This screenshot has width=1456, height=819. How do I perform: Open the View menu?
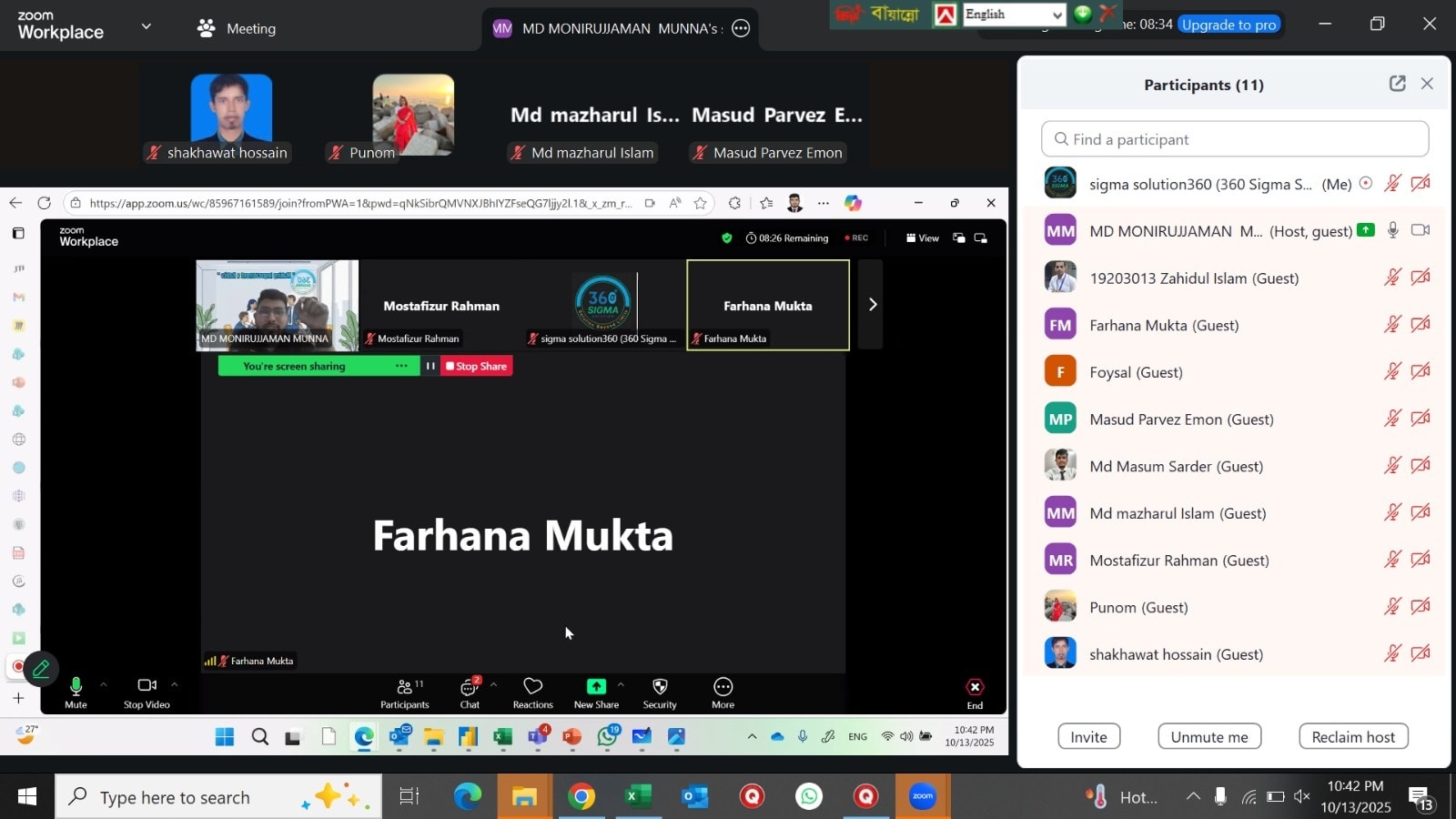click(x=923, y=238)
